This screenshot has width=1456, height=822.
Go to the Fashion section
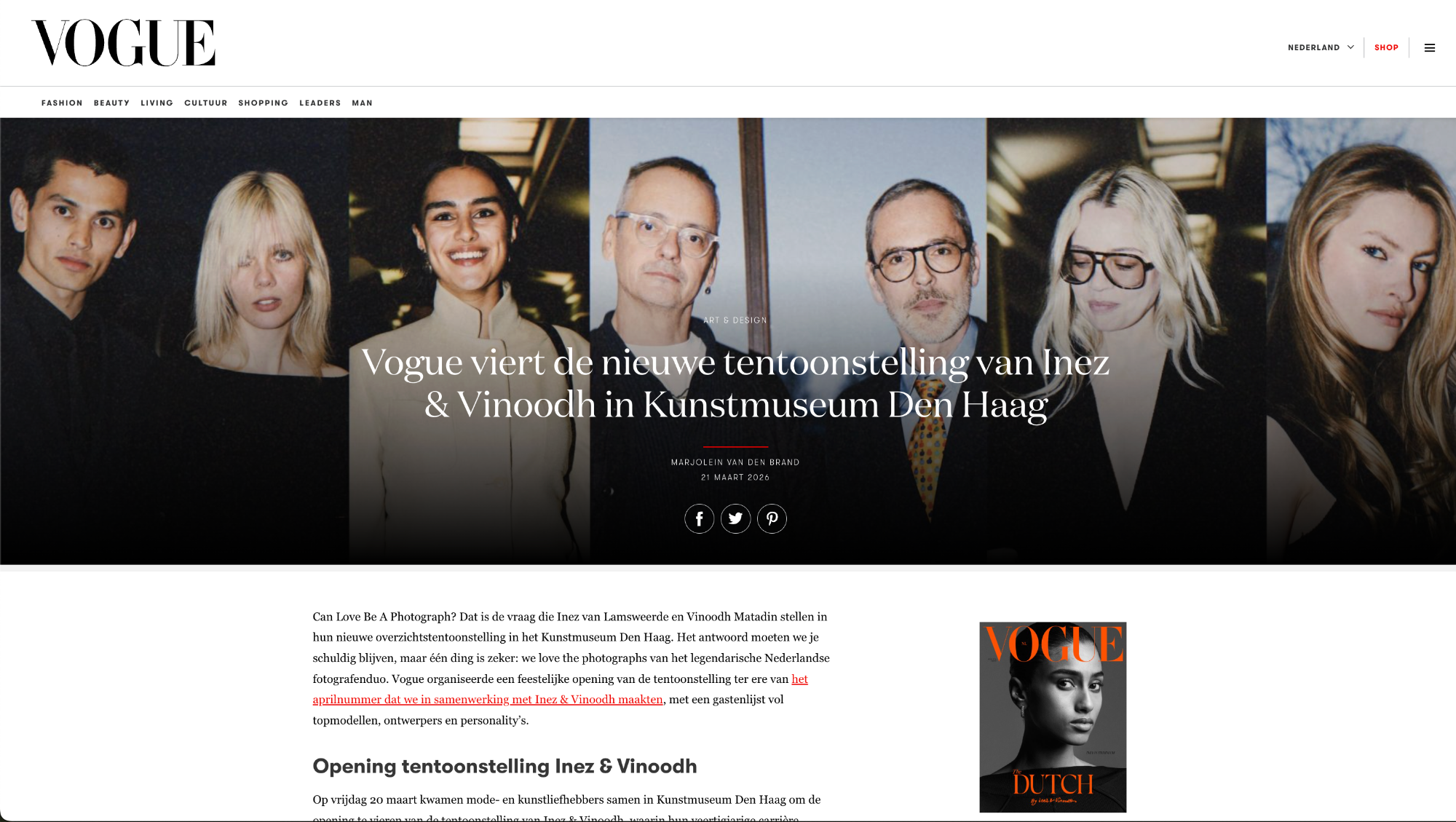click(x=62, y=103)
